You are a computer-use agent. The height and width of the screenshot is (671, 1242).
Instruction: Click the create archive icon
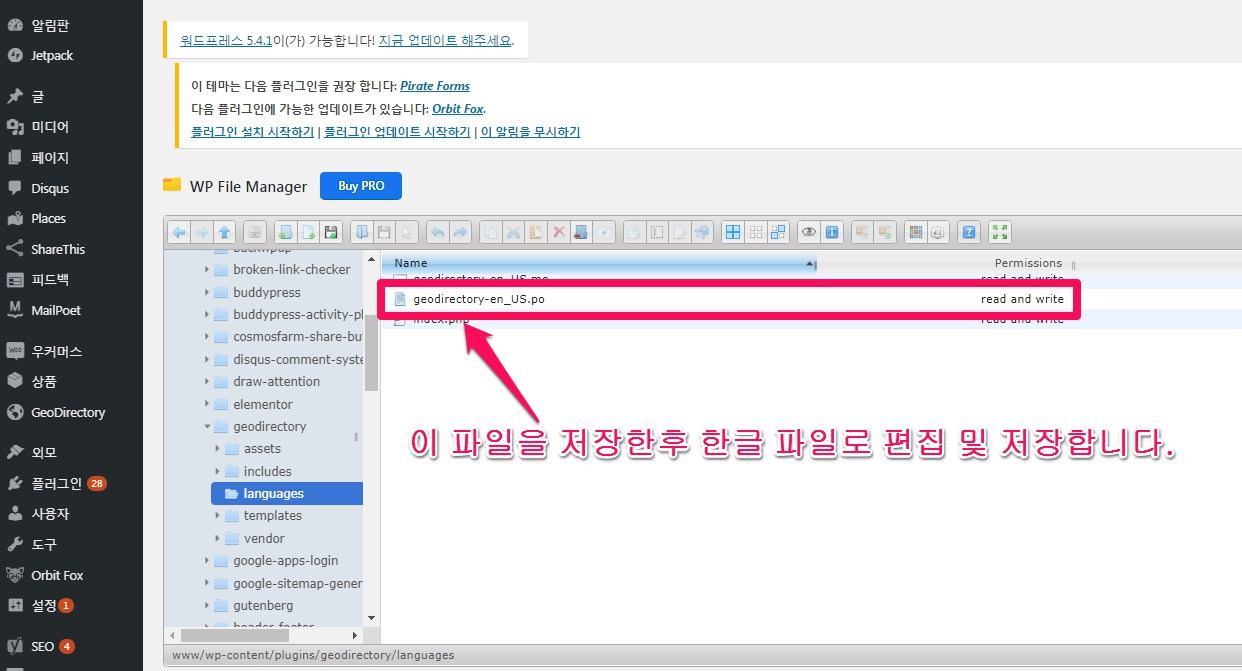pyautogui.click(x=884, y=232)
